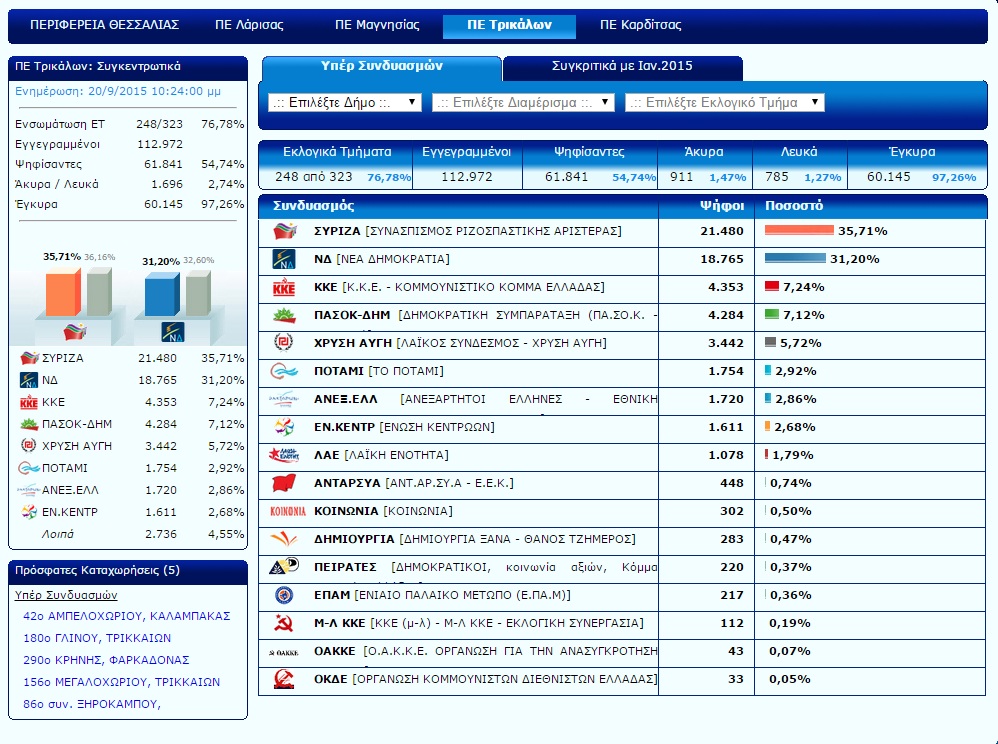The width and height of the screenshot is (998, 744).
Task: Open 290ο ΚΡΗΝΗΣ, ΦΑΡΚΑΔΟΝΑΣ entry
Action: pyautogui.click(x=106, y=660)
